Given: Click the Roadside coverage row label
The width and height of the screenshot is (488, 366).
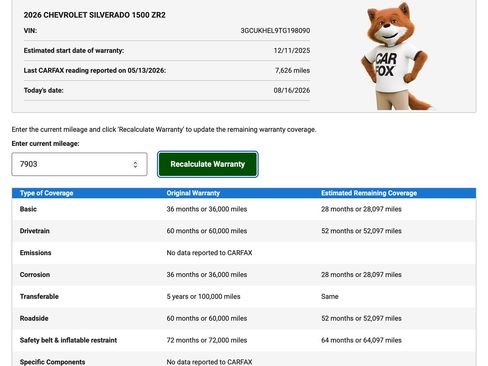Looking at the screenshot, I should pos(34,318).
